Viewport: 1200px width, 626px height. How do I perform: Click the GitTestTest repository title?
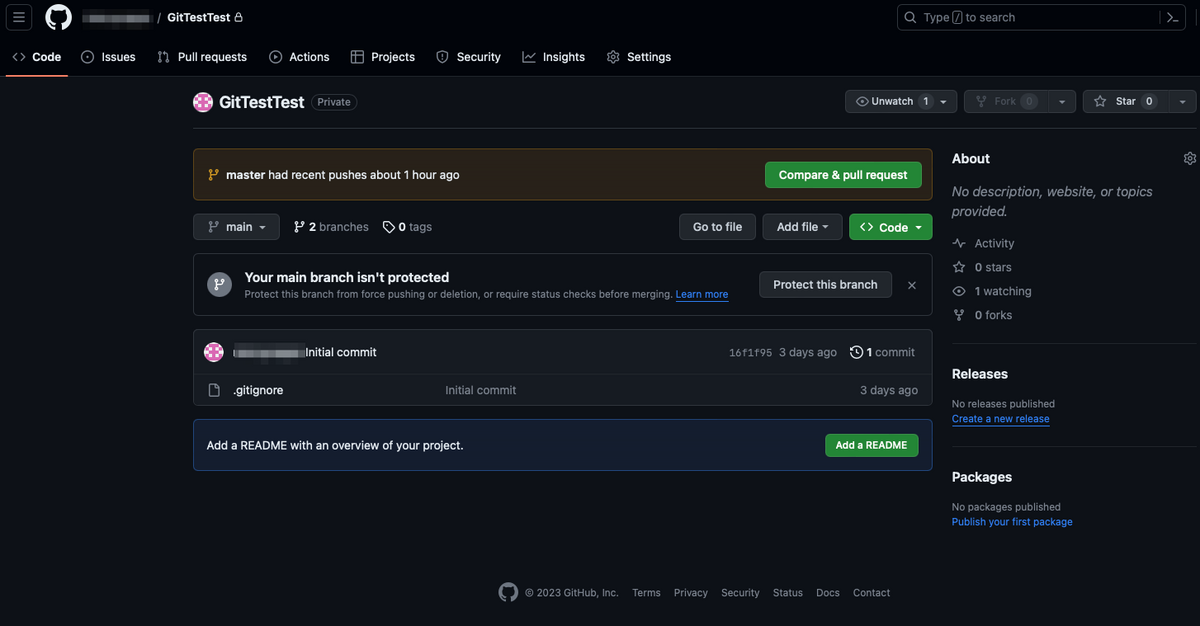pos(262,102)
